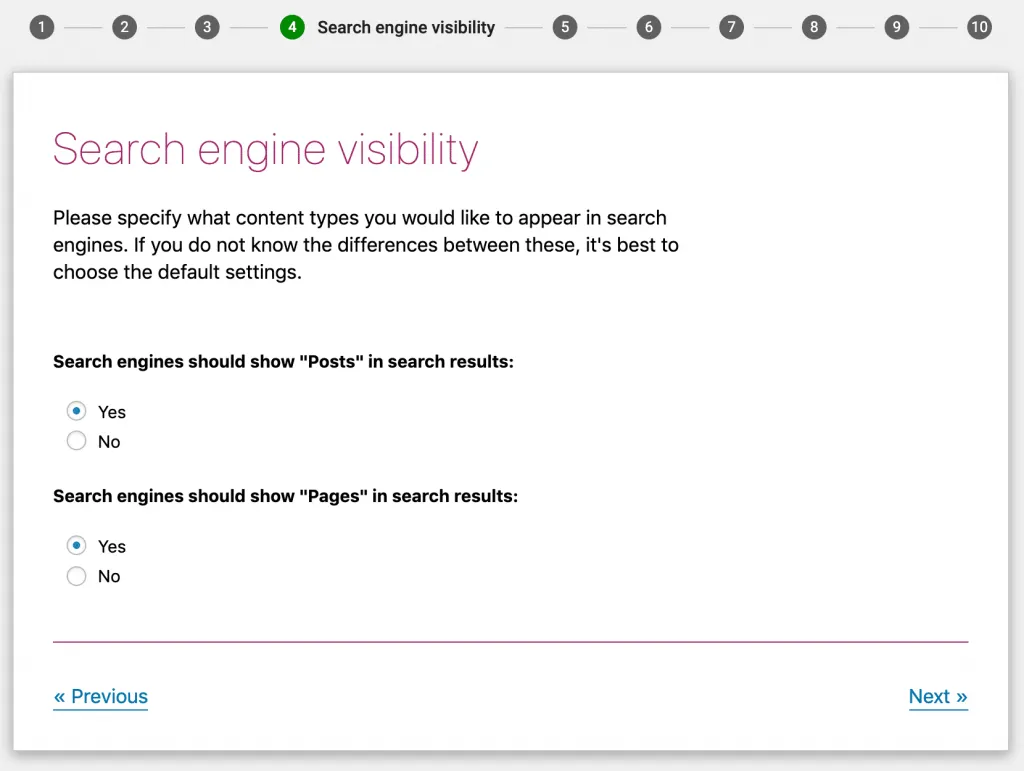The height and width of the screenshot is (771, 1024).
Task: Select Yes for showing Pages in search results
Action: tap(77, 546)
